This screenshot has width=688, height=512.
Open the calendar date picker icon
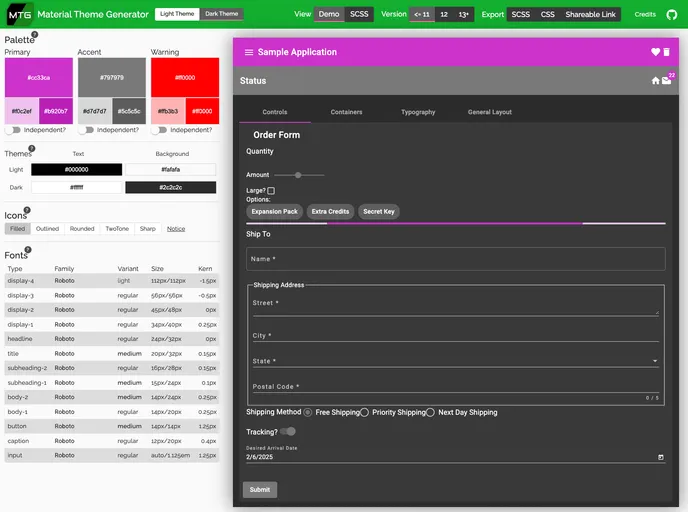[x=660, y=457]
